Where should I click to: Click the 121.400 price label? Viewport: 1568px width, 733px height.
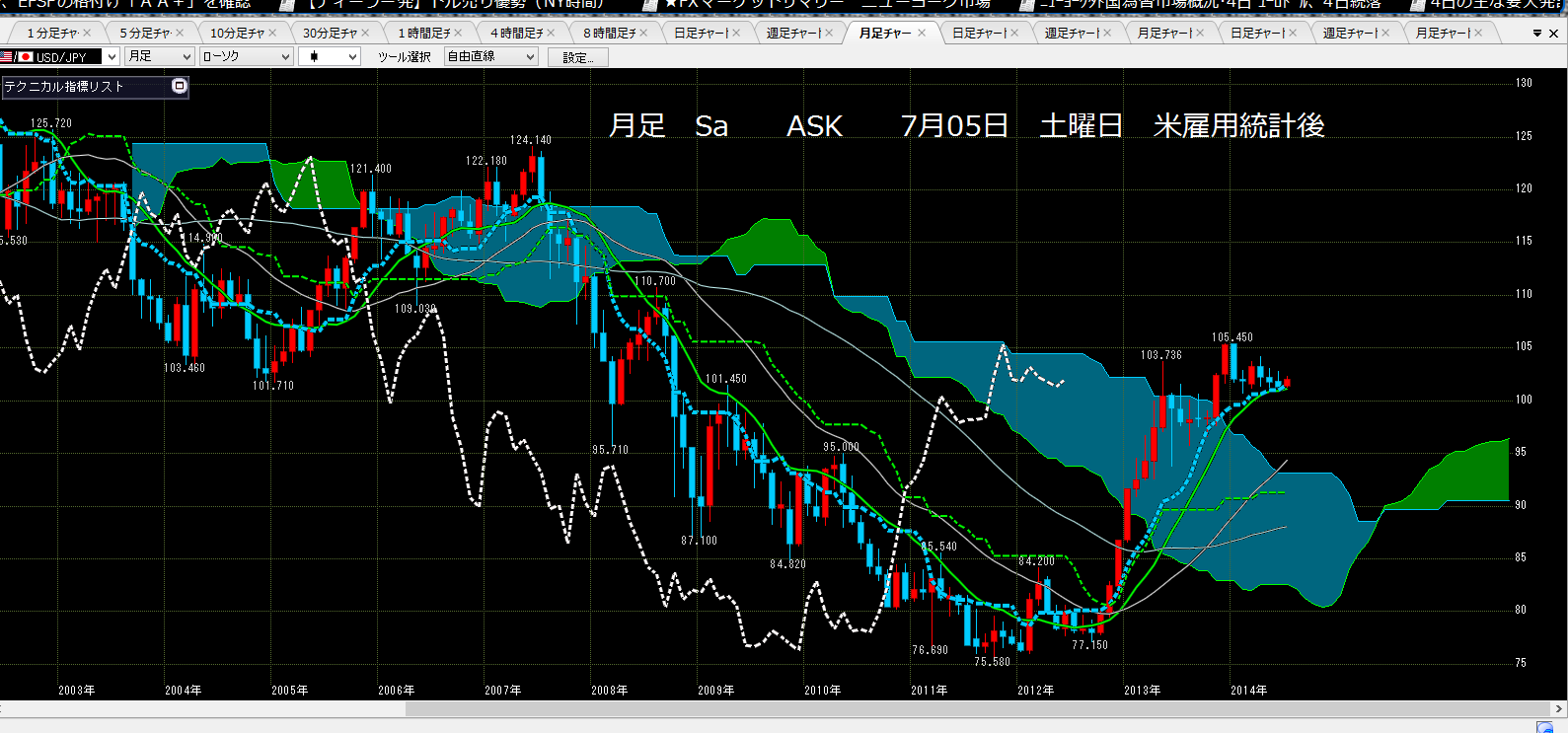[x=371, y=169]
